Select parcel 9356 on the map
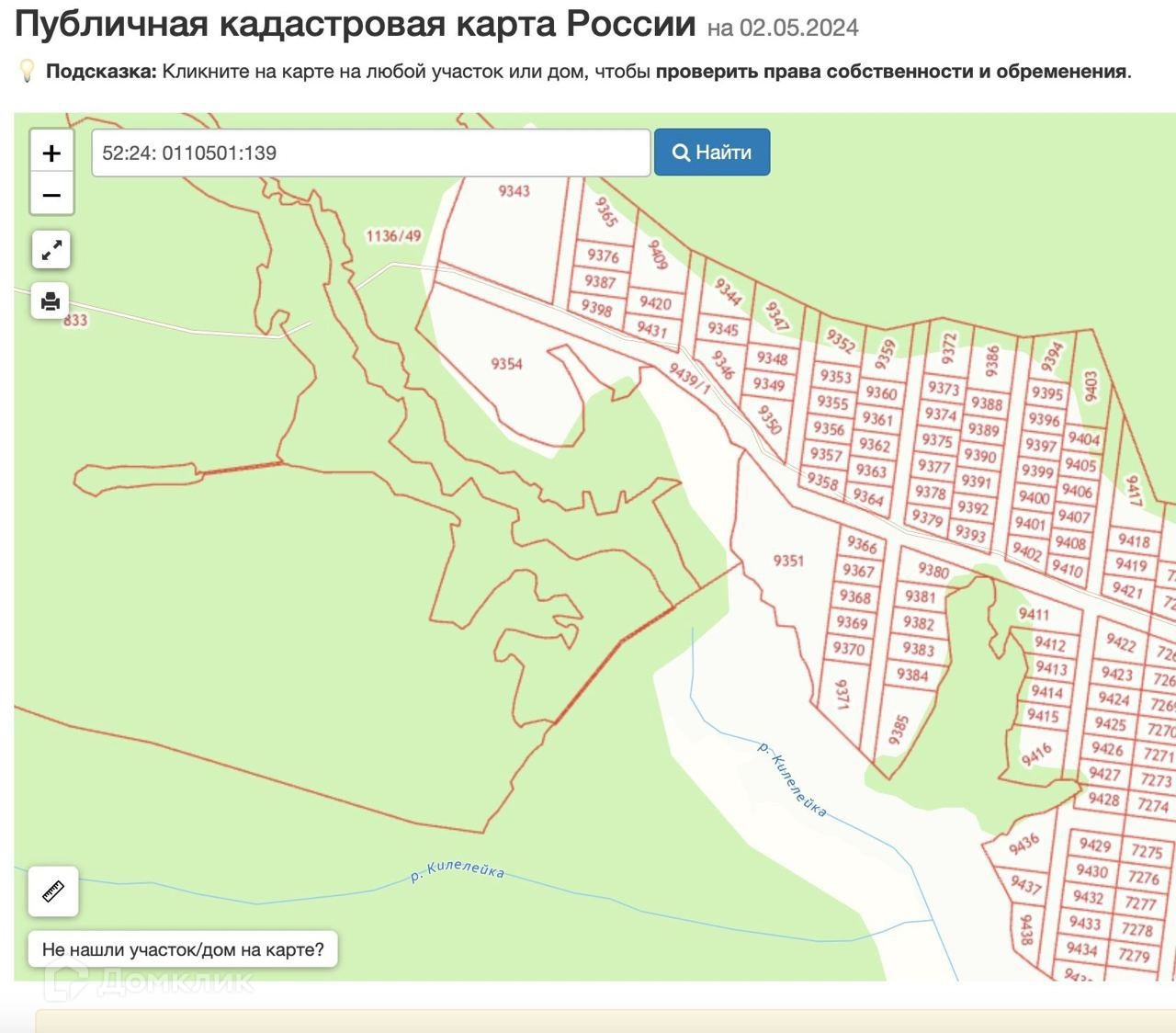 point(829,428)
